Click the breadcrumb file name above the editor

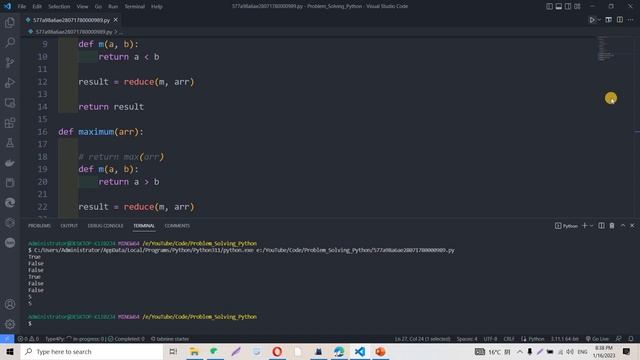tap(73, 31)
